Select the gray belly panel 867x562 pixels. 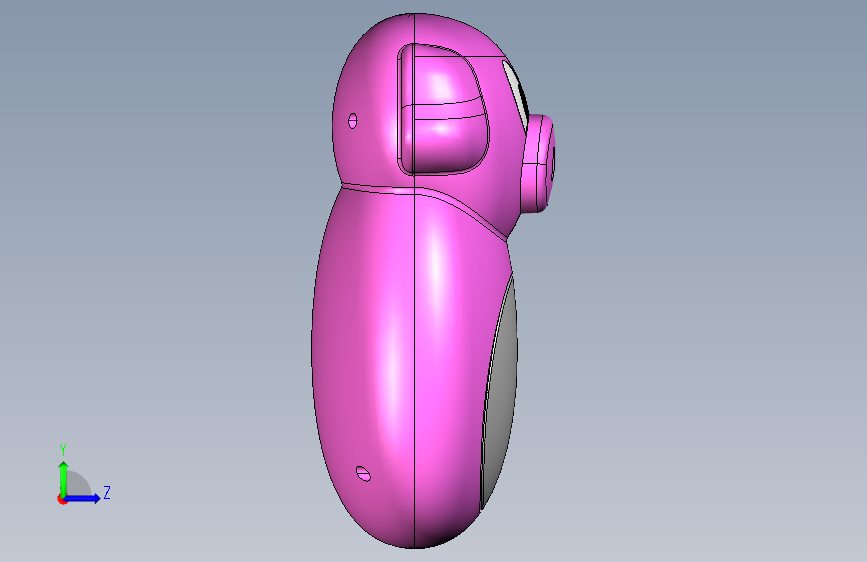click(499, 394)
